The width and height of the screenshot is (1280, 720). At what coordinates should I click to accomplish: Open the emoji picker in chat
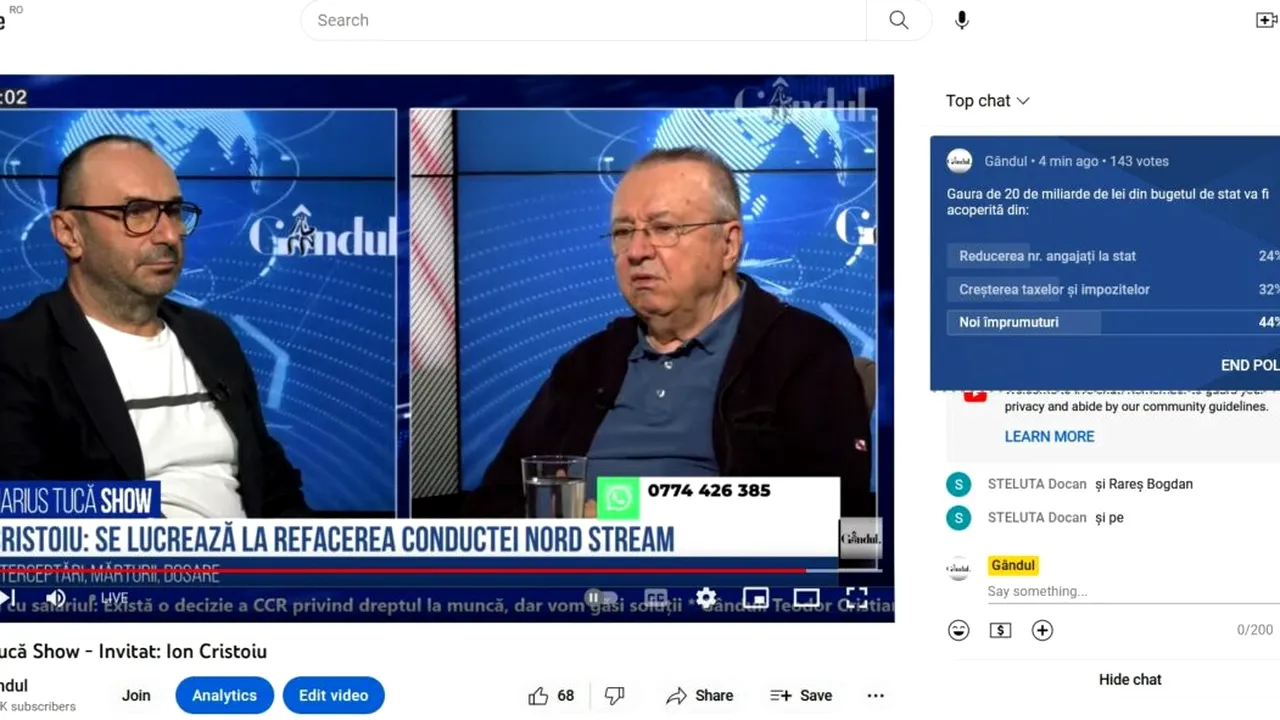pos(958,630)
